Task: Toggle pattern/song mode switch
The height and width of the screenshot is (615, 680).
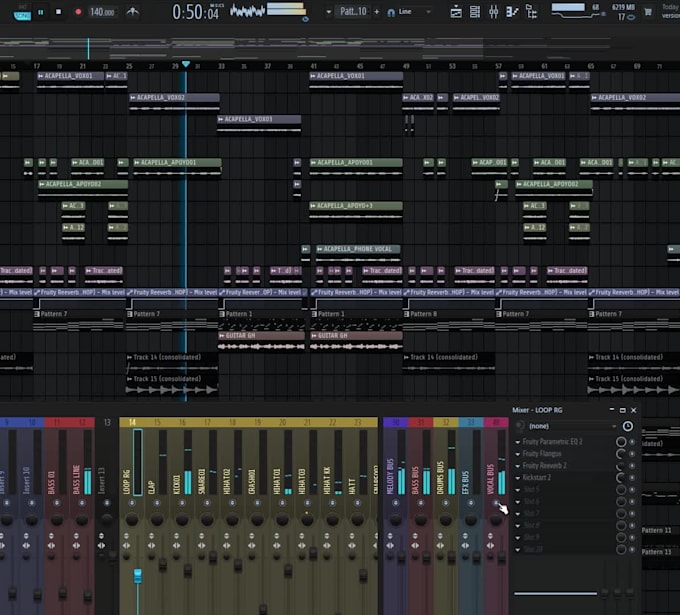Action: (x=22, y=13)
